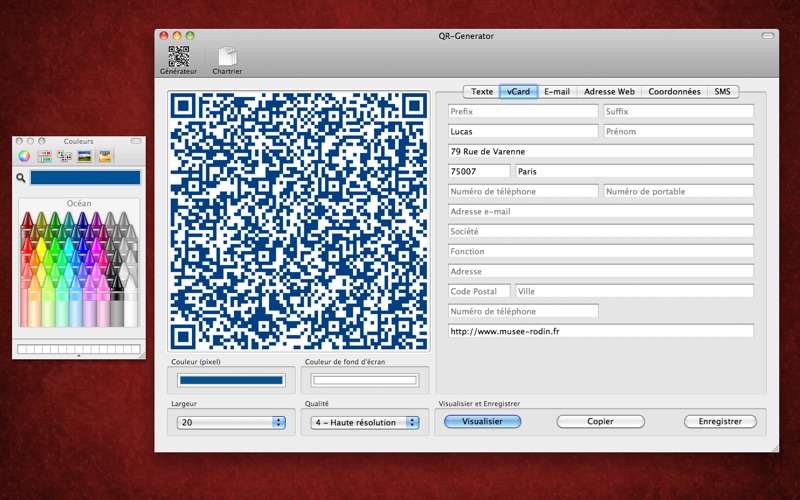Click the Adresse e-mail field
The width and height of the screenshot is (800, 500).
pos(601,211)
